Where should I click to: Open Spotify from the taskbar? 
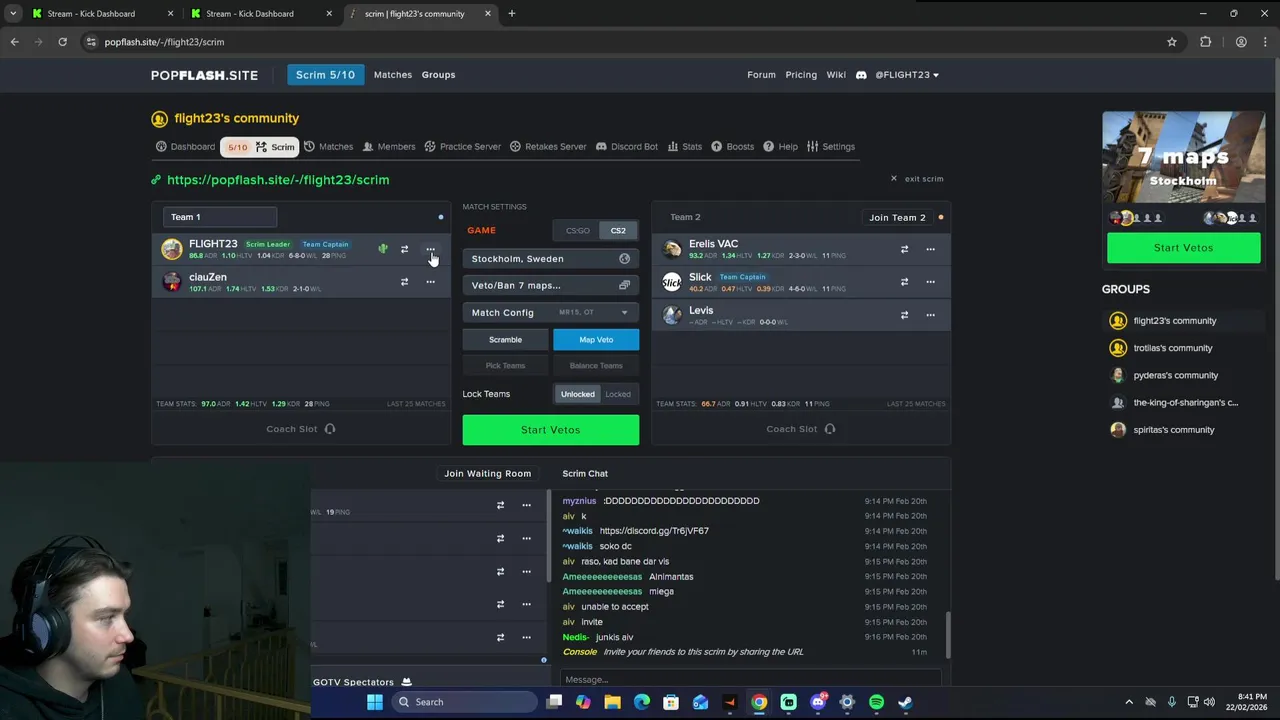(876, 702)
